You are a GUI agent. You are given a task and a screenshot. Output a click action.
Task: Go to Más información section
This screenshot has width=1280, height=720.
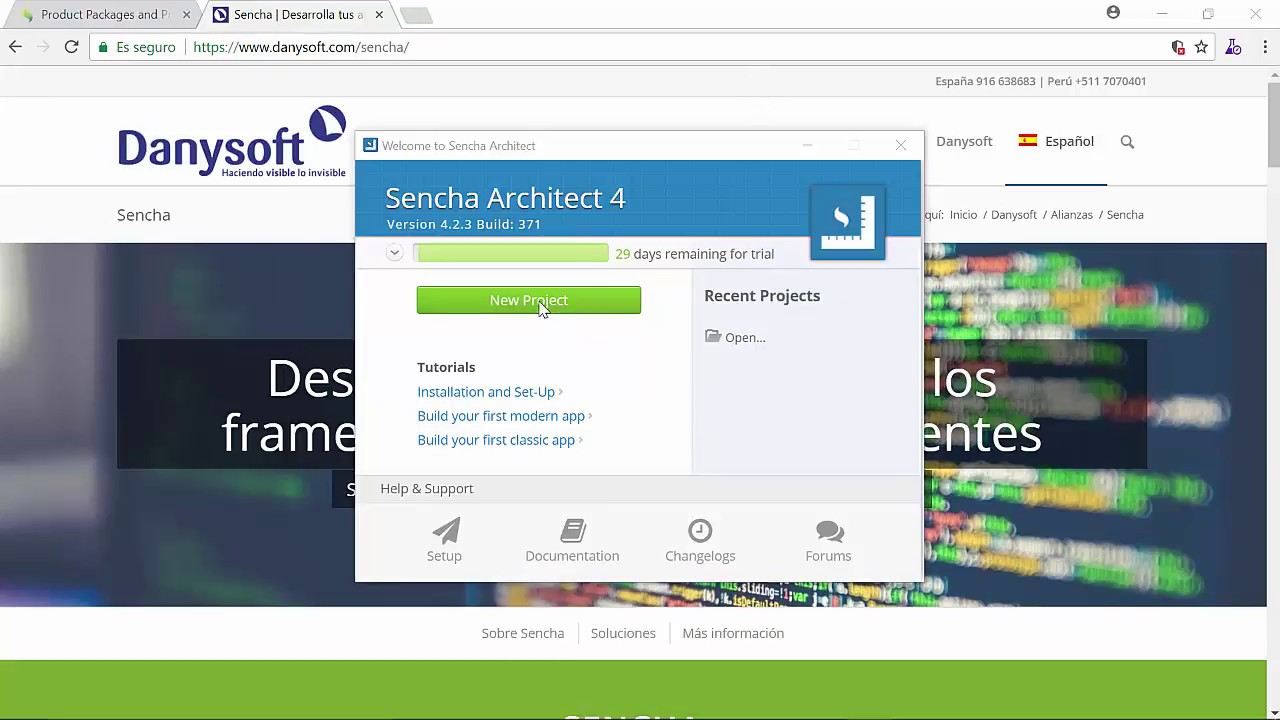pyautogui.click(x=733, y=633)
